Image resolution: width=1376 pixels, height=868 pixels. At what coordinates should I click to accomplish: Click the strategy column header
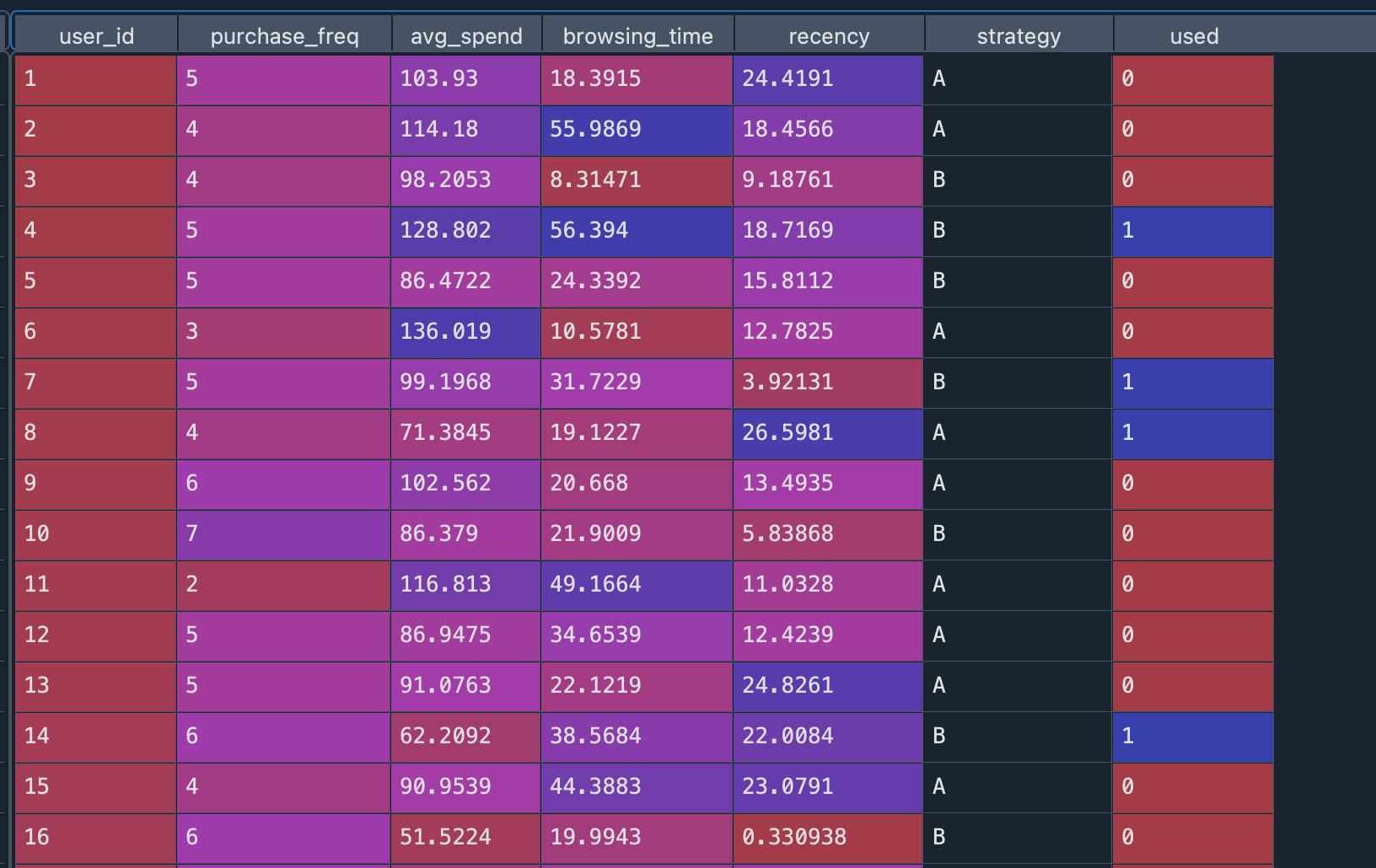pyautogui.click(x=1019, y=35)
